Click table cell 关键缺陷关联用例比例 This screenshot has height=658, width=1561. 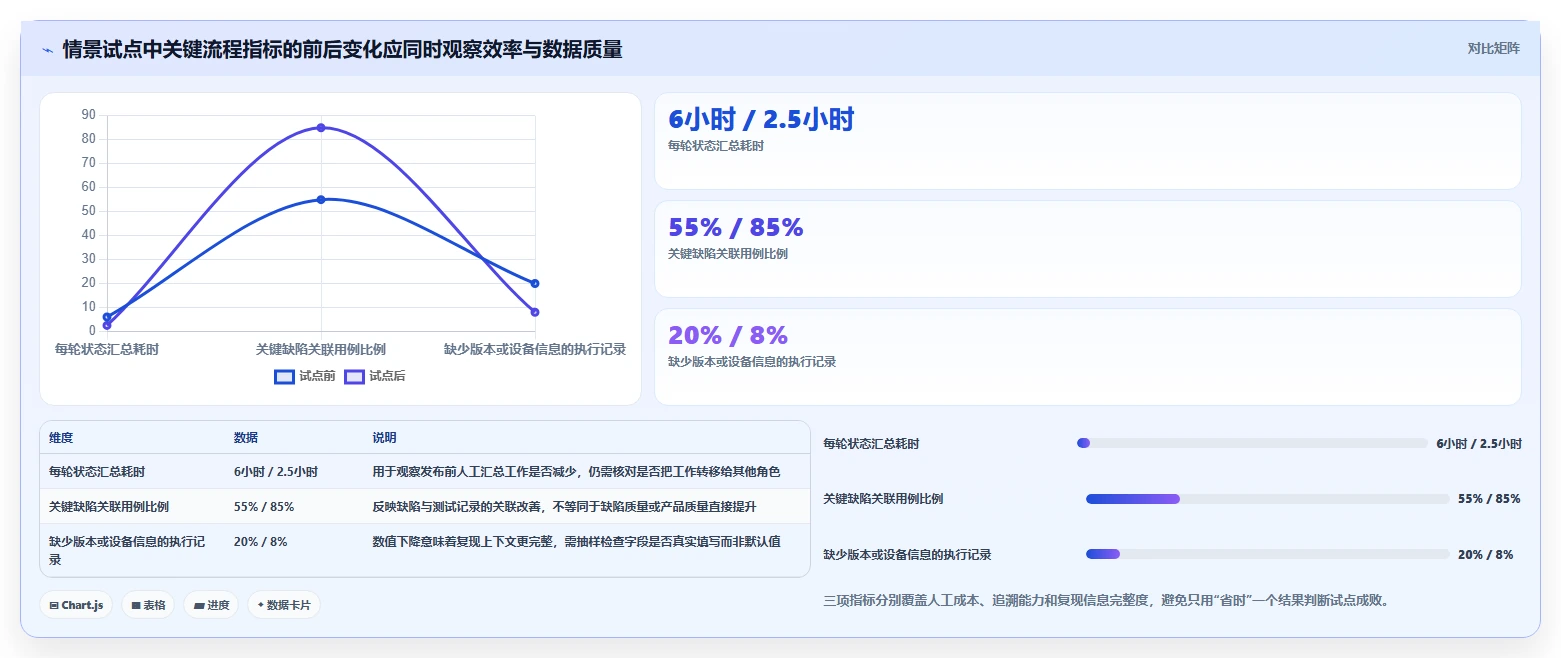click(x=109, y=506)
